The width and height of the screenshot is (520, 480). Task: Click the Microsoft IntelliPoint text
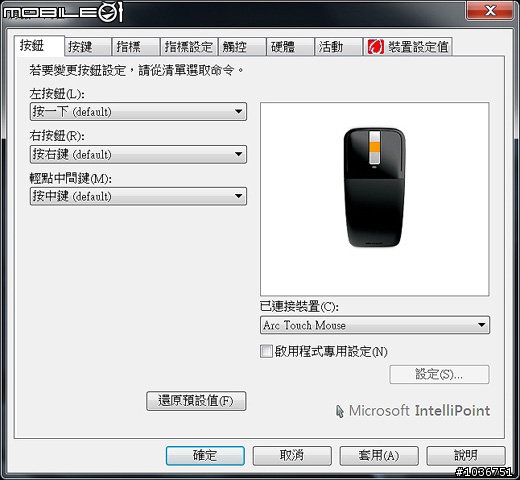419,411
